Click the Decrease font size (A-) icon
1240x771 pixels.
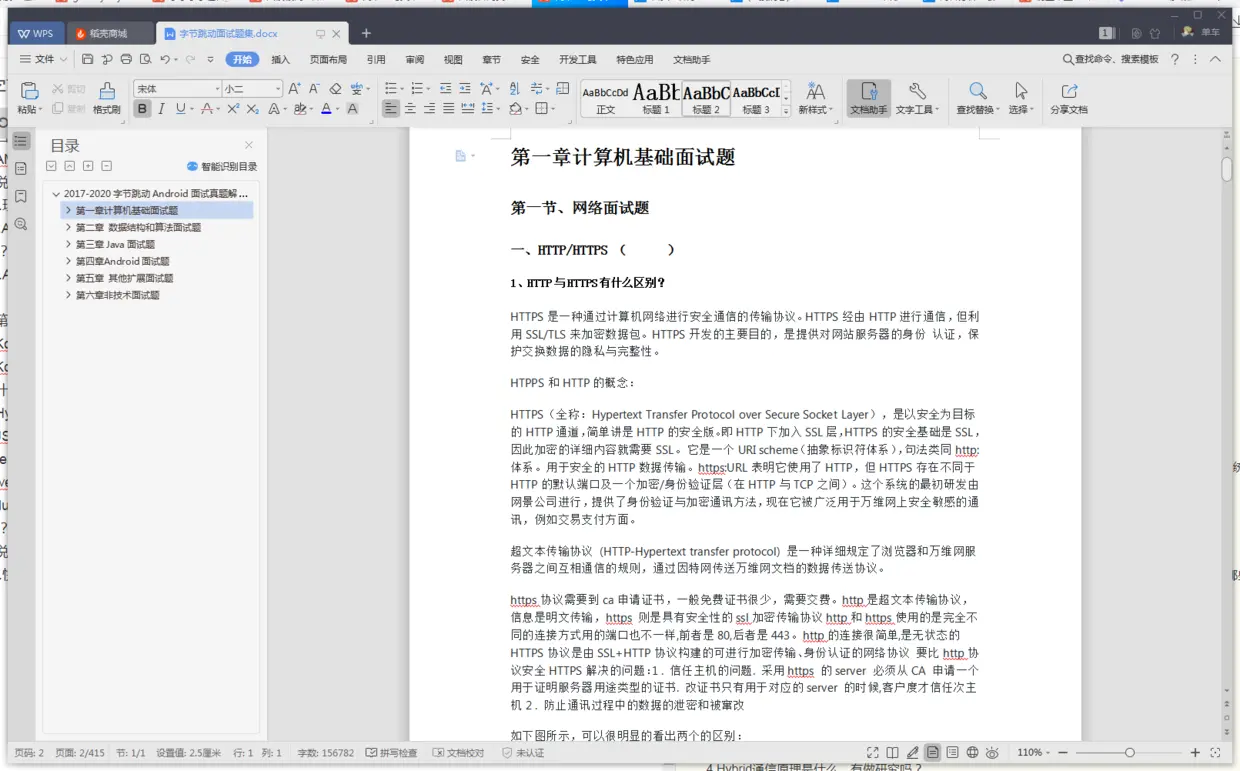[x=314, y=89]
